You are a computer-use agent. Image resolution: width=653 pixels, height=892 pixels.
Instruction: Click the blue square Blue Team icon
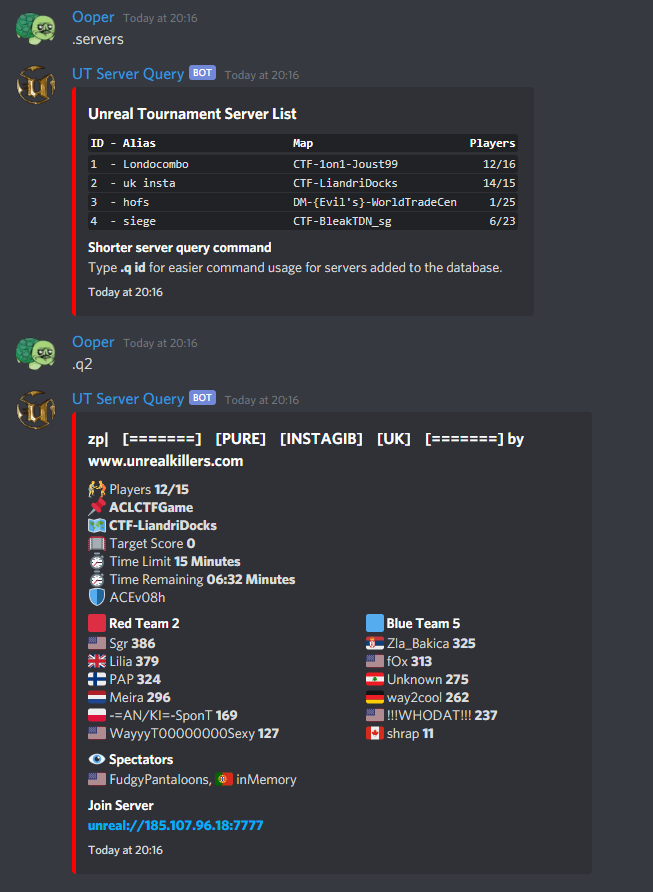pyautogui.click(x=374, y=623)
